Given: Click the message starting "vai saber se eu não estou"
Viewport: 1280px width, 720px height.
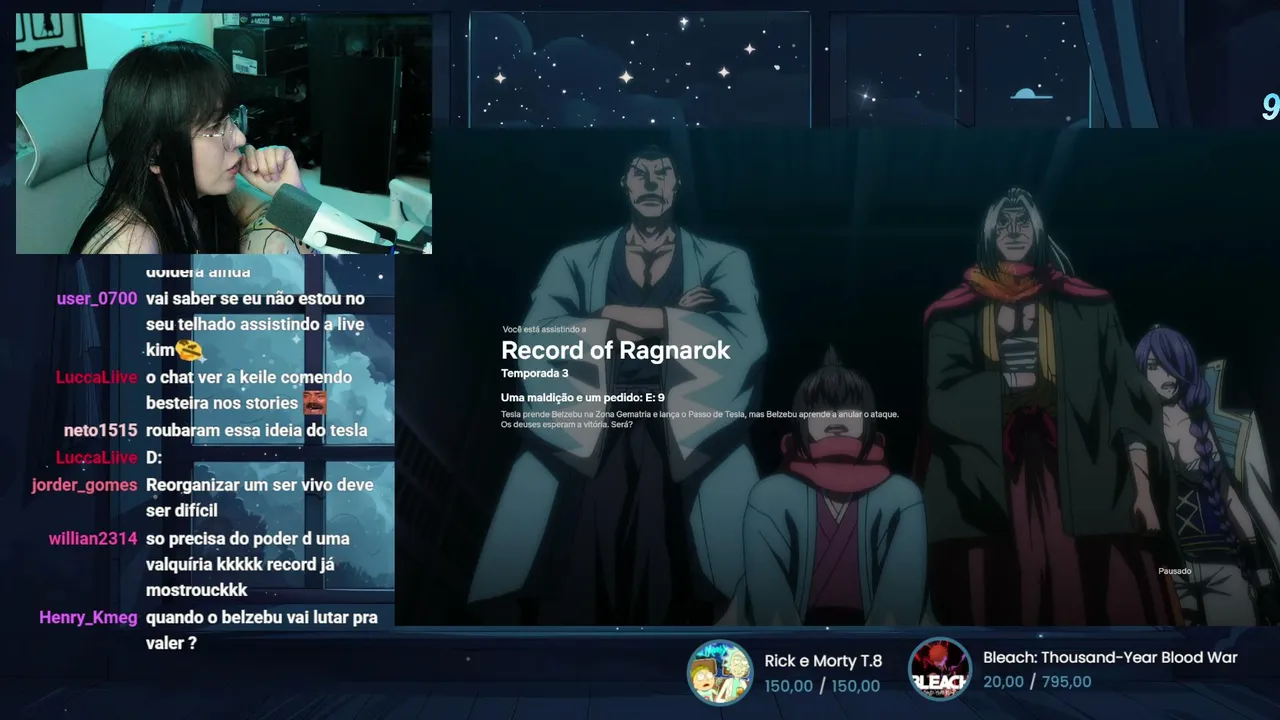Looking at the screenshot, I should tap(256, 324).
